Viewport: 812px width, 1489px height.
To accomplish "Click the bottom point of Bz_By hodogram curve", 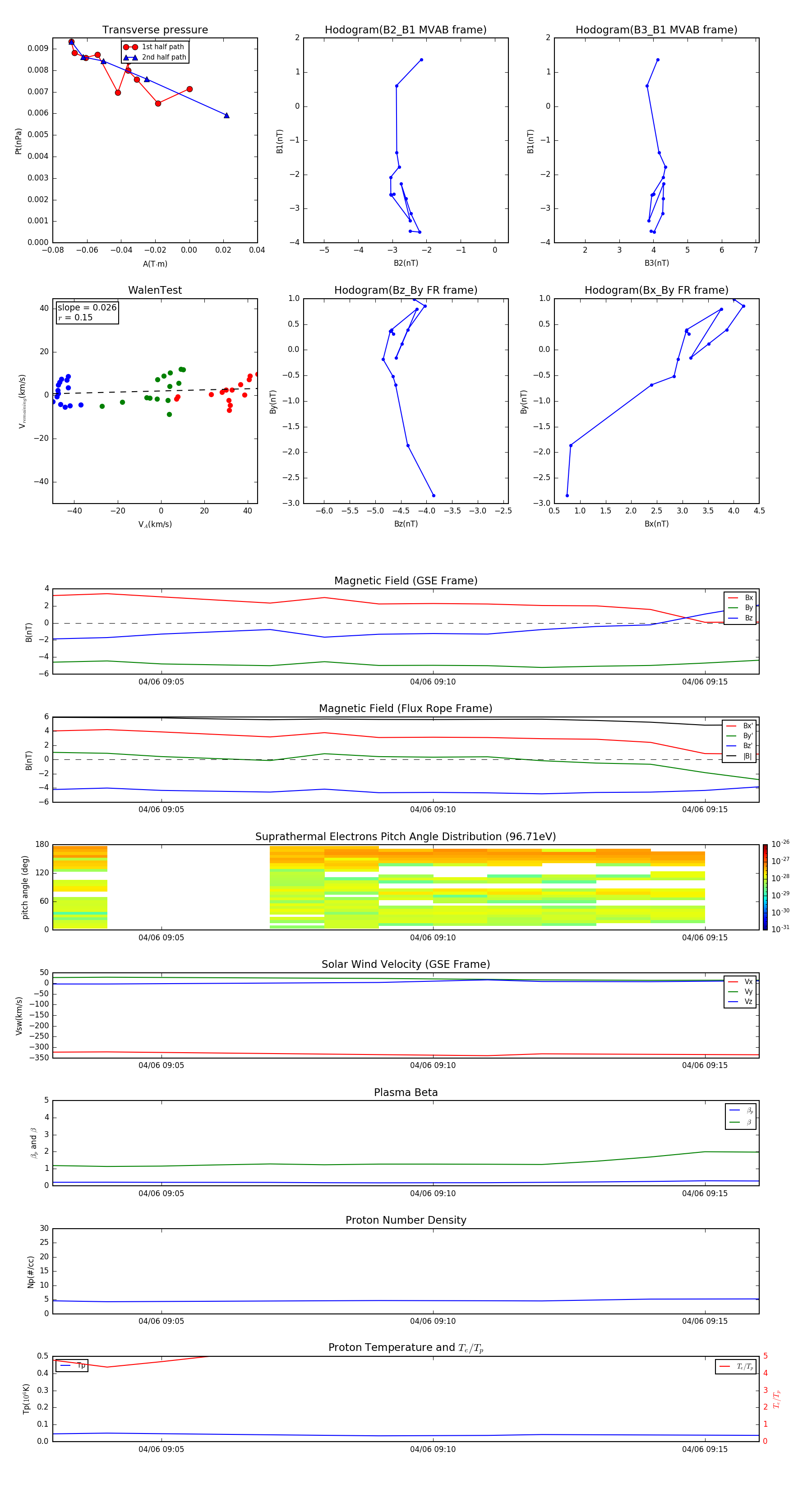I will (434, 495).
